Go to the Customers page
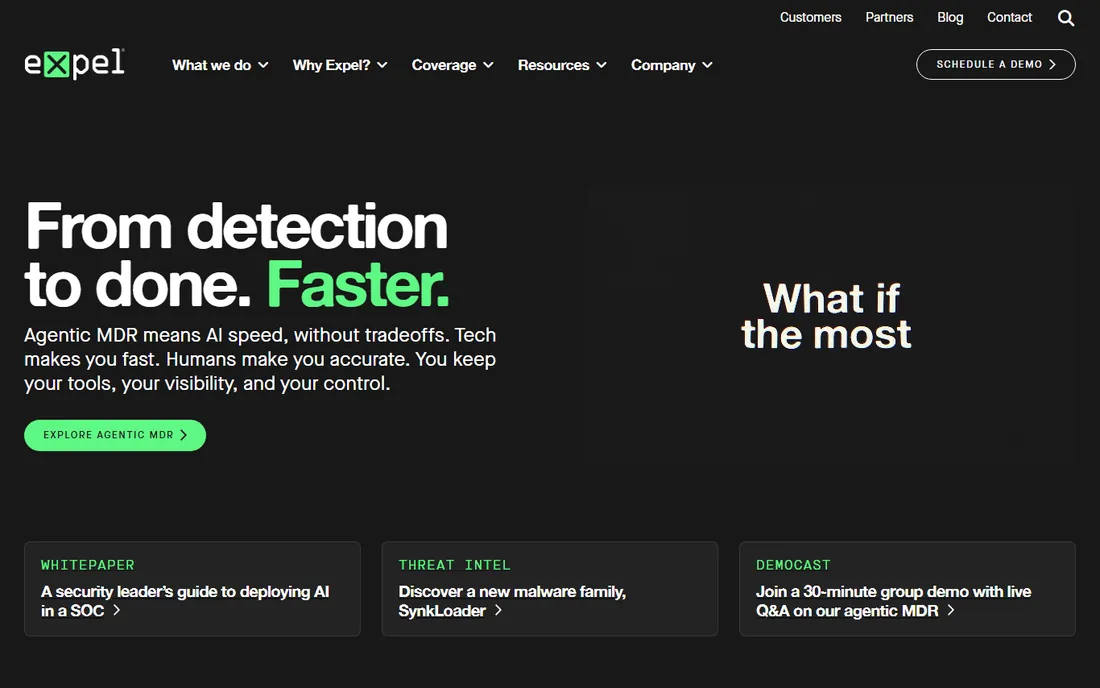 click(x=810, y=18)
